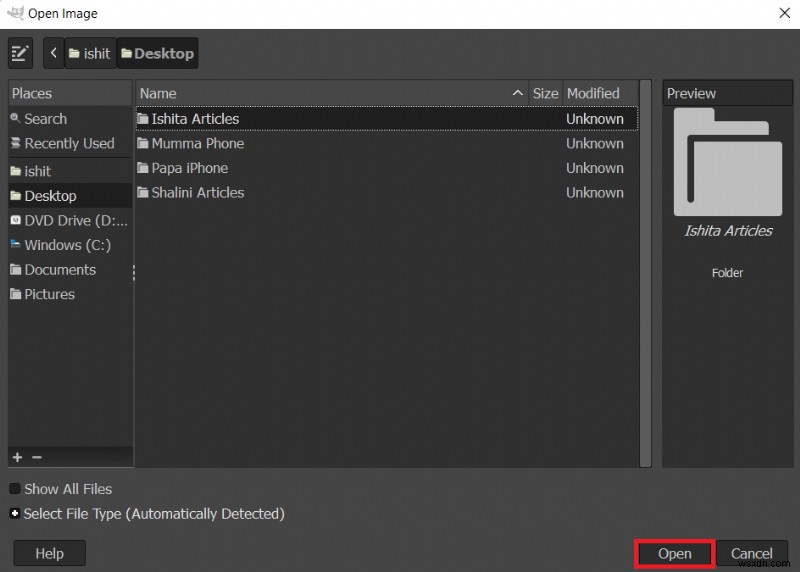Image resolution: width=800 pixels, height=572 pixels.
Task: Click the plus add-bookmark icon
Action: coord(17,457)
